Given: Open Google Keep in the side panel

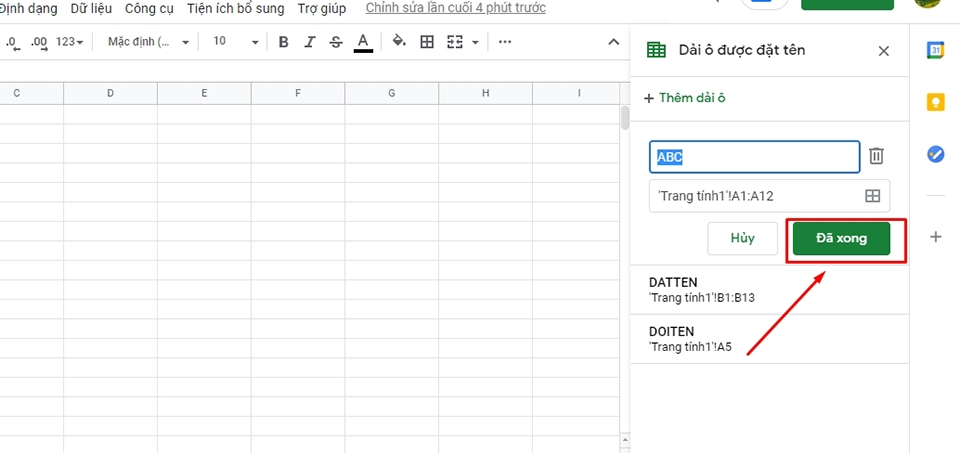Looking at the screenshot, I should (x=935, y=102).
